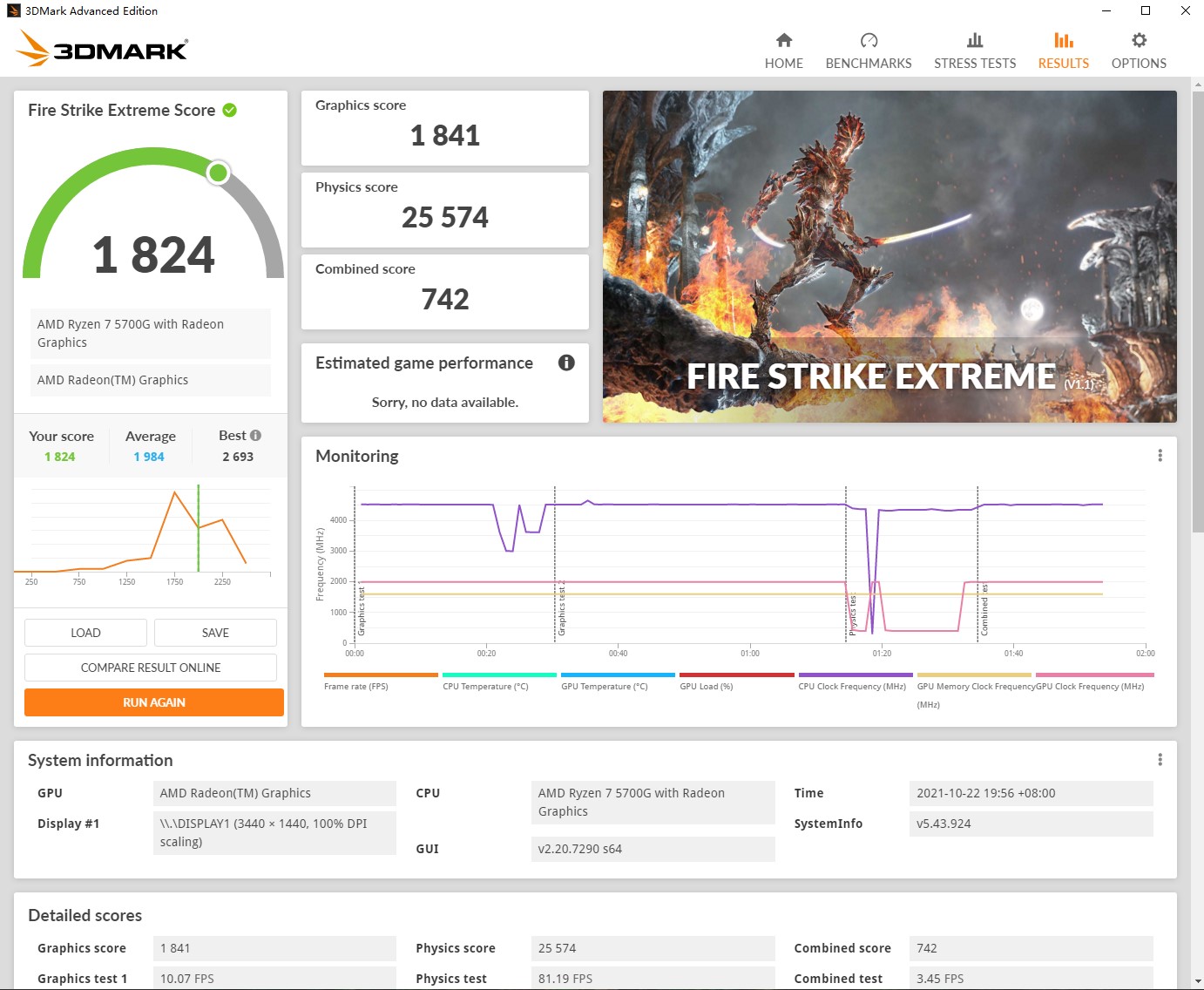The height and width of the screenshot is (990, 1204).
Task: Click the 81.19 FPS Physics test value
Action: click(653, 978)
